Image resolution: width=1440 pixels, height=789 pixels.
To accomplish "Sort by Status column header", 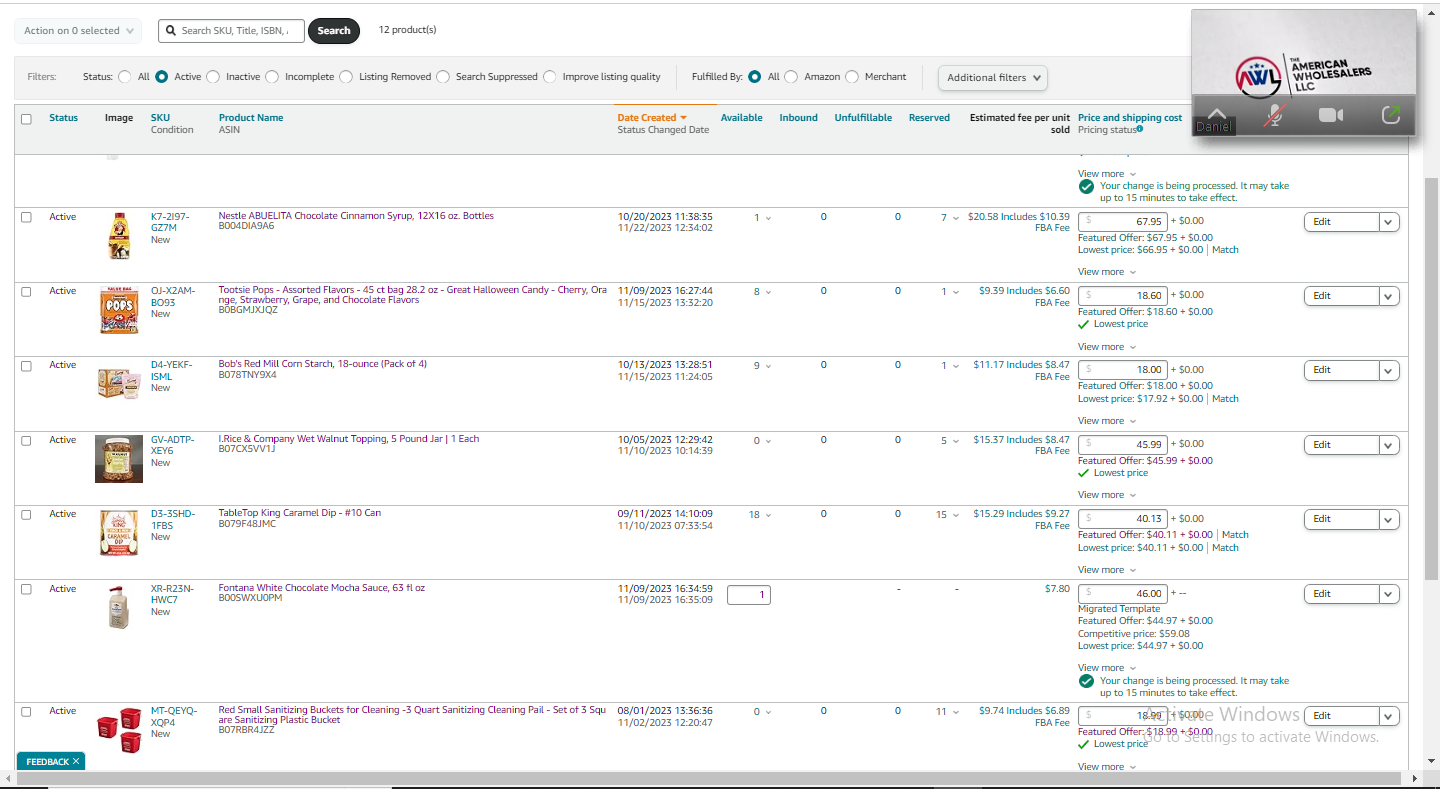I will 63,118.
